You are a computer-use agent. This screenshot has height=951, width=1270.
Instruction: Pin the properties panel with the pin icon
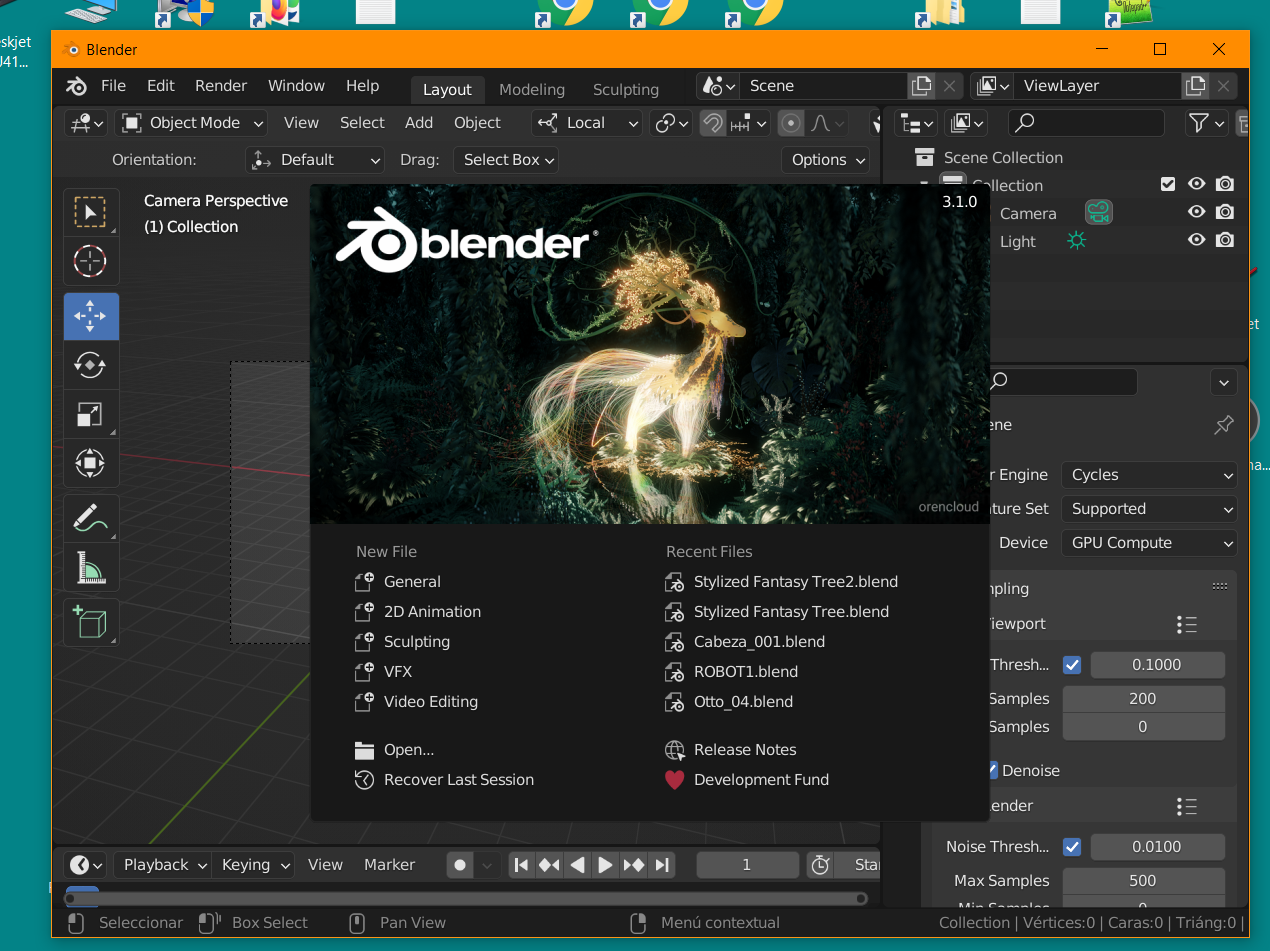pos(1224,425)
